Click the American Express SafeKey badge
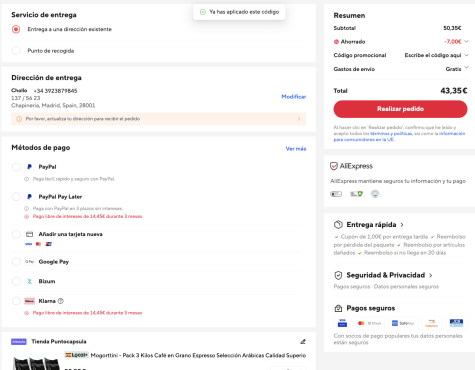The height and width of the screenshot is (370, 475). [403, 323]
